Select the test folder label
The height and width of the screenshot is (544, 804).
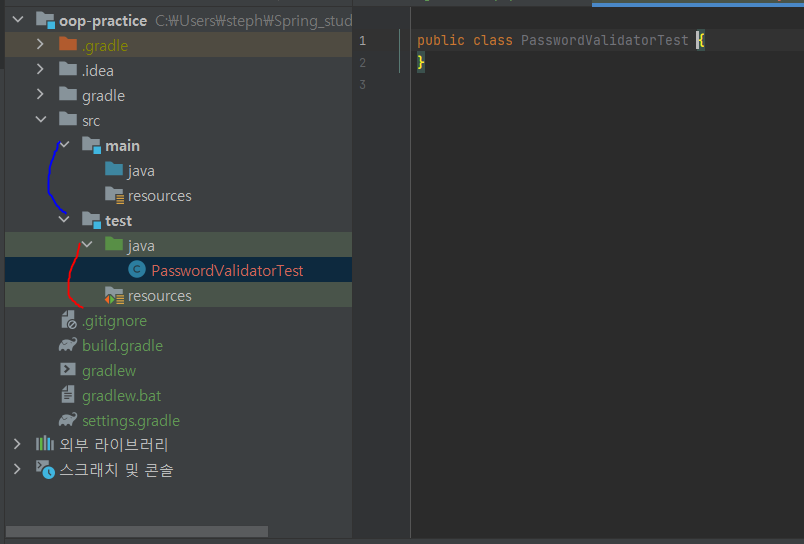118,221
